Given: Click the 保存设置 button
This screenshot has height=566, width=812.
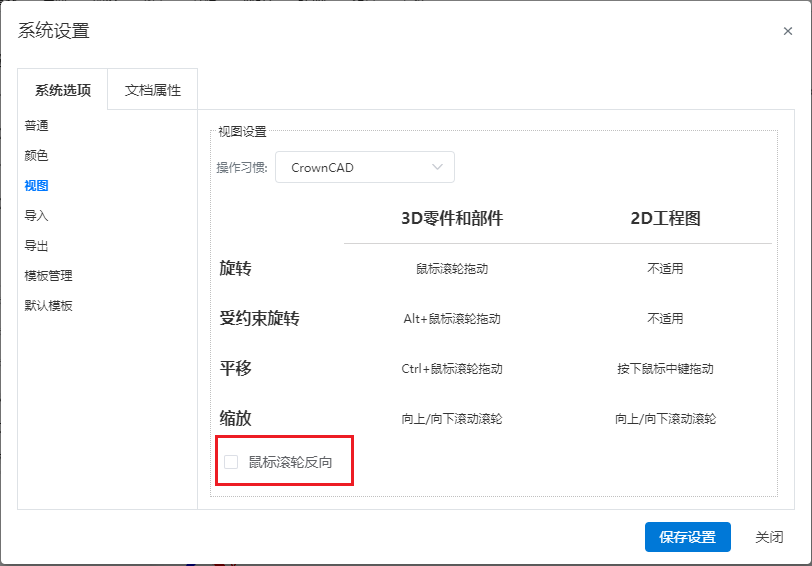Looking at the screenshot, I should 687,537.
